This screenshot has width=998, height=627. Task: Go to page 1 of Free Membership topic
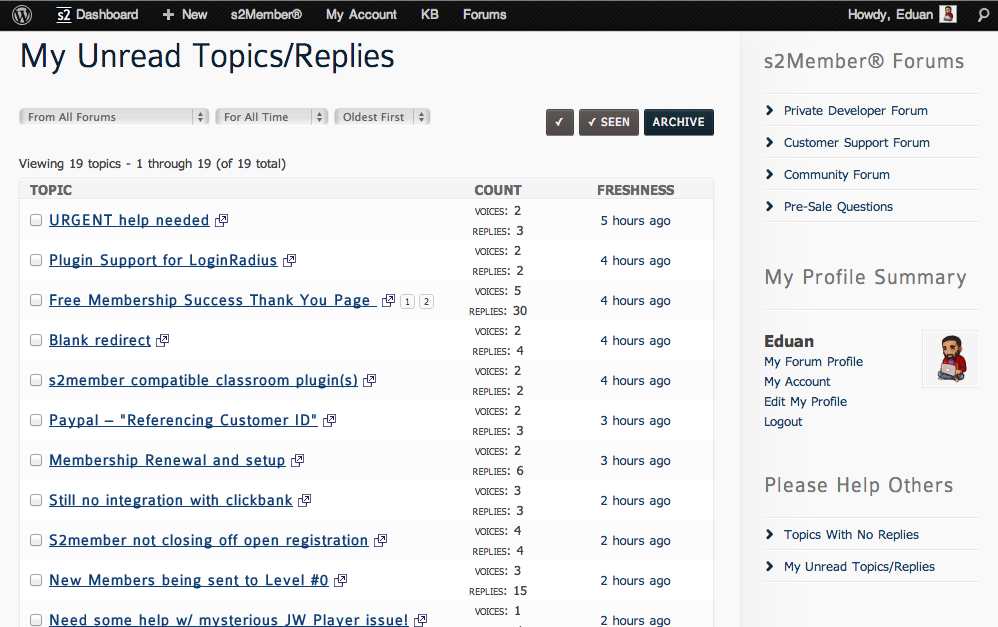click(x=407, y=302)
